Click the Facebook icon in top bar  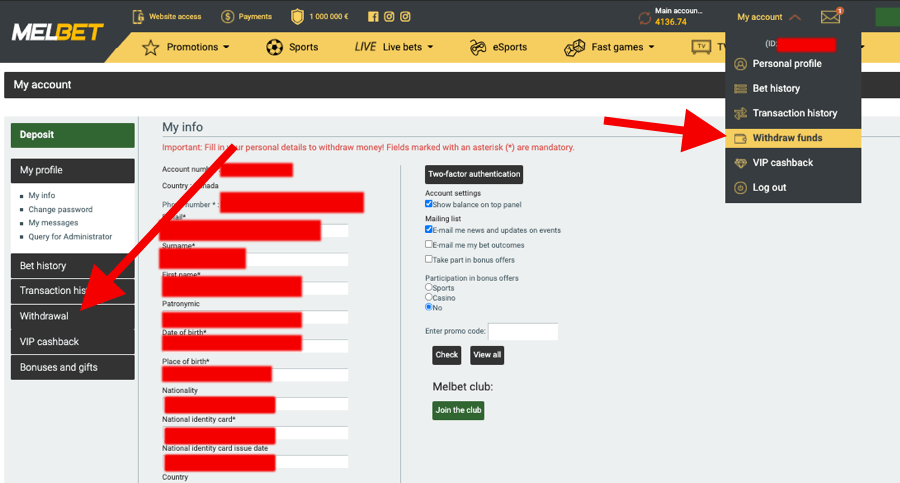pos(373,17)
